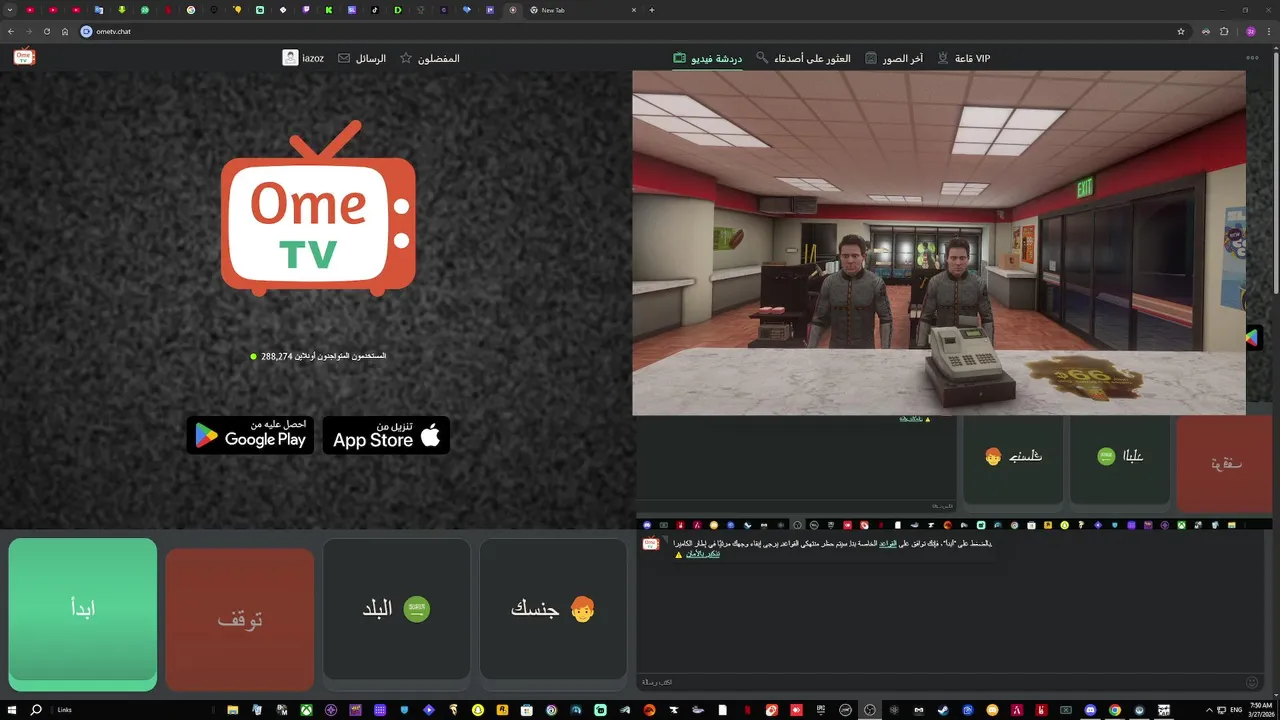
Task: Click the ometv.chat address bar
Action: [630, 31]
